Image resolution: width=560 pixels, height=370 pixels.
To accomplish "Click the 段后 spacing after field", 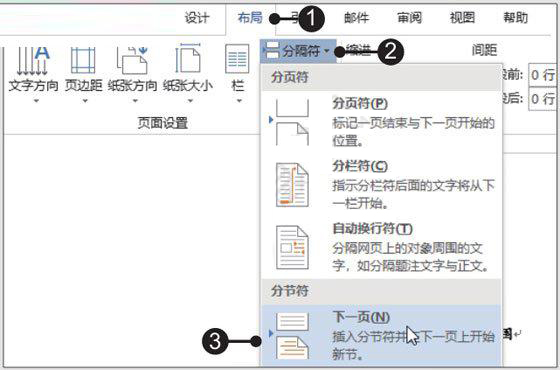I will tap(542, 99).
